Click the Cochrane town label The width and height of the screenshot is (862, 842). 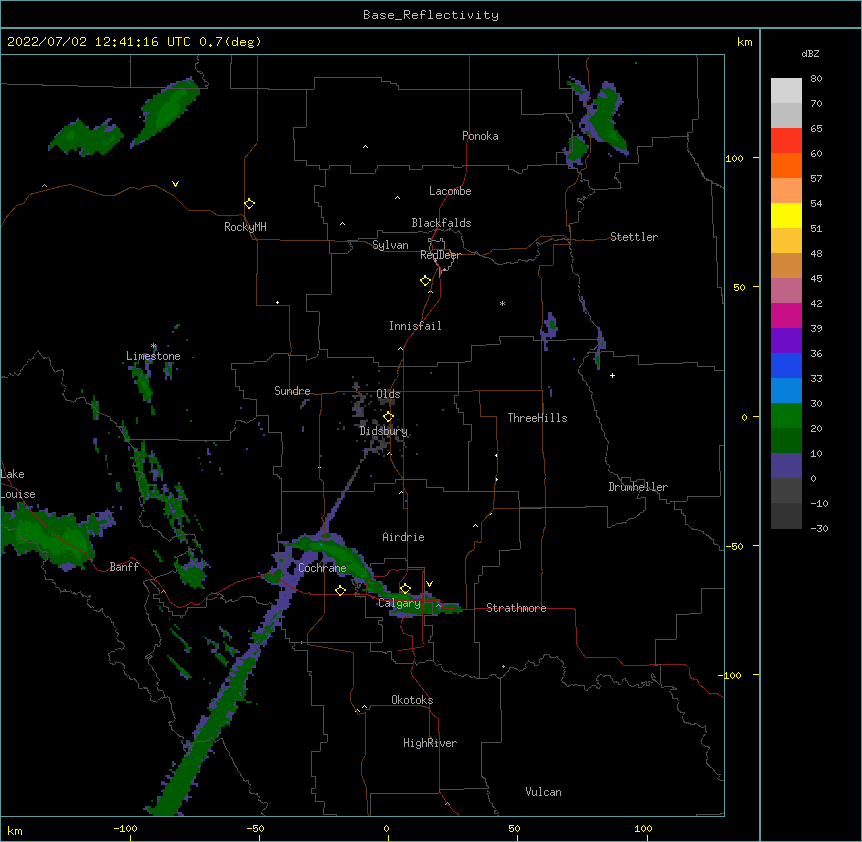pyautogui.click(x=322, y=568)
